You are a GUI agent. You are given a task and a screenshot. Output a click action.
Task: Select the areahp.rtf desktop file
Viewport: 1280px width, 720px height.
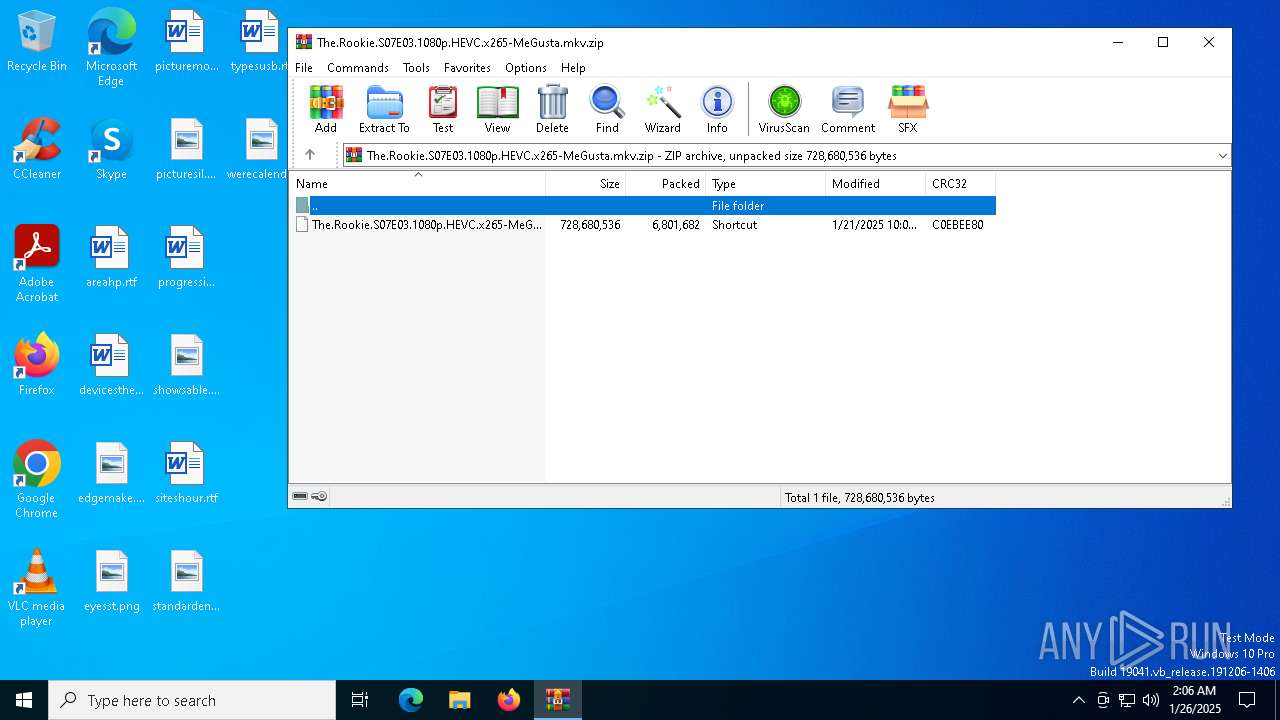click(111, 257)
